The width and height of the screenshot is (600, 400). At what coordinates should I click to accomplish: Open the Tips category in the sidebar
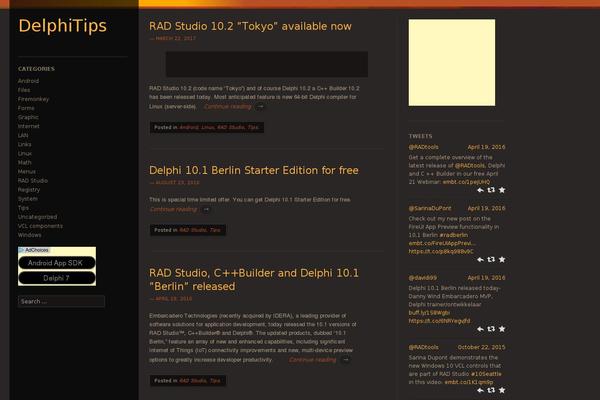(23, 208)
